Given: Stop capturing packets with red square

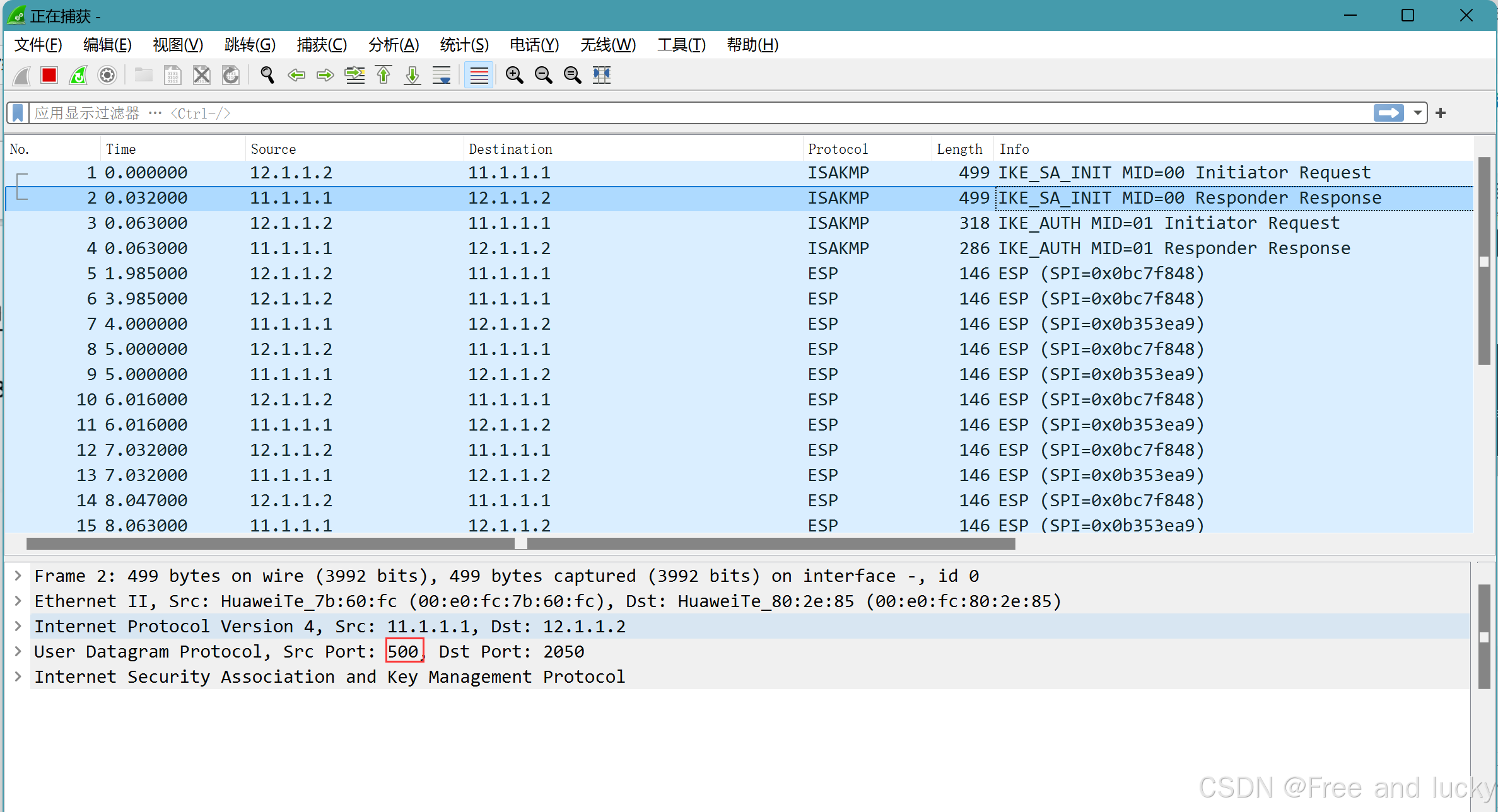Looking at the screenshot, I should click(49, 76).
